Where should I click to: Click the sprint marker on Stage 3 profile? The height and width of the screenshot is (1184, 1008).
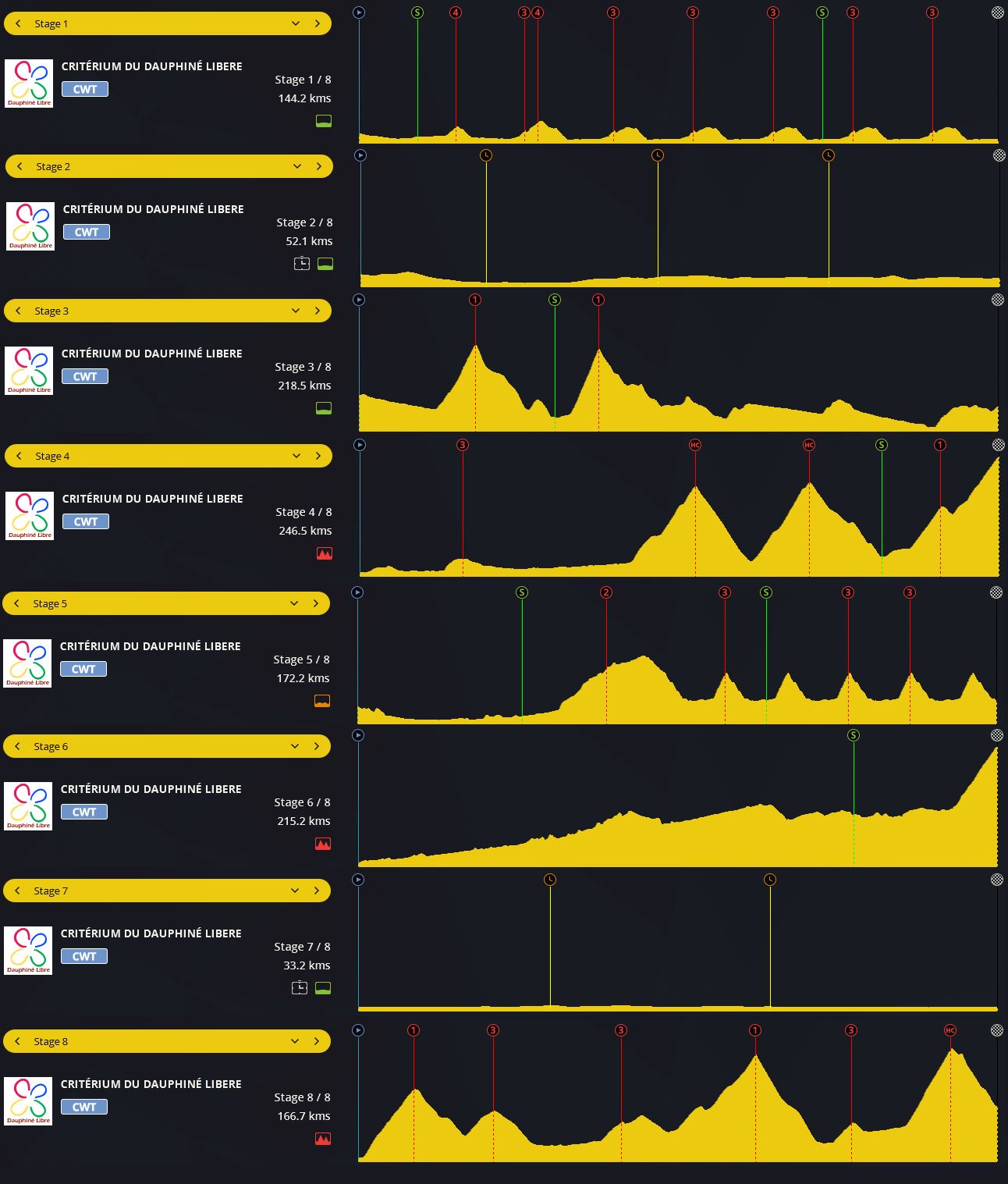point(555,300)
